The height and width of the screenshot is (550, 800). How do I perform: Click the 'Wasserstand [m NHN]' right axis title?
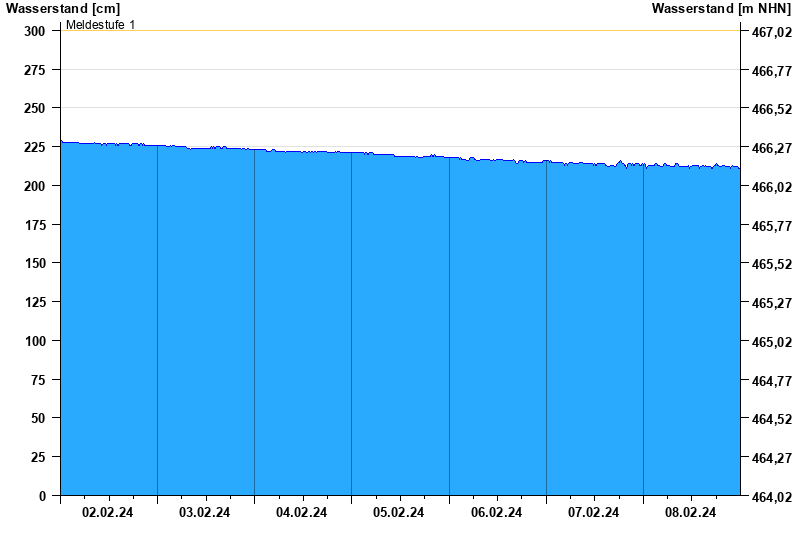click(x=721, y=9)
